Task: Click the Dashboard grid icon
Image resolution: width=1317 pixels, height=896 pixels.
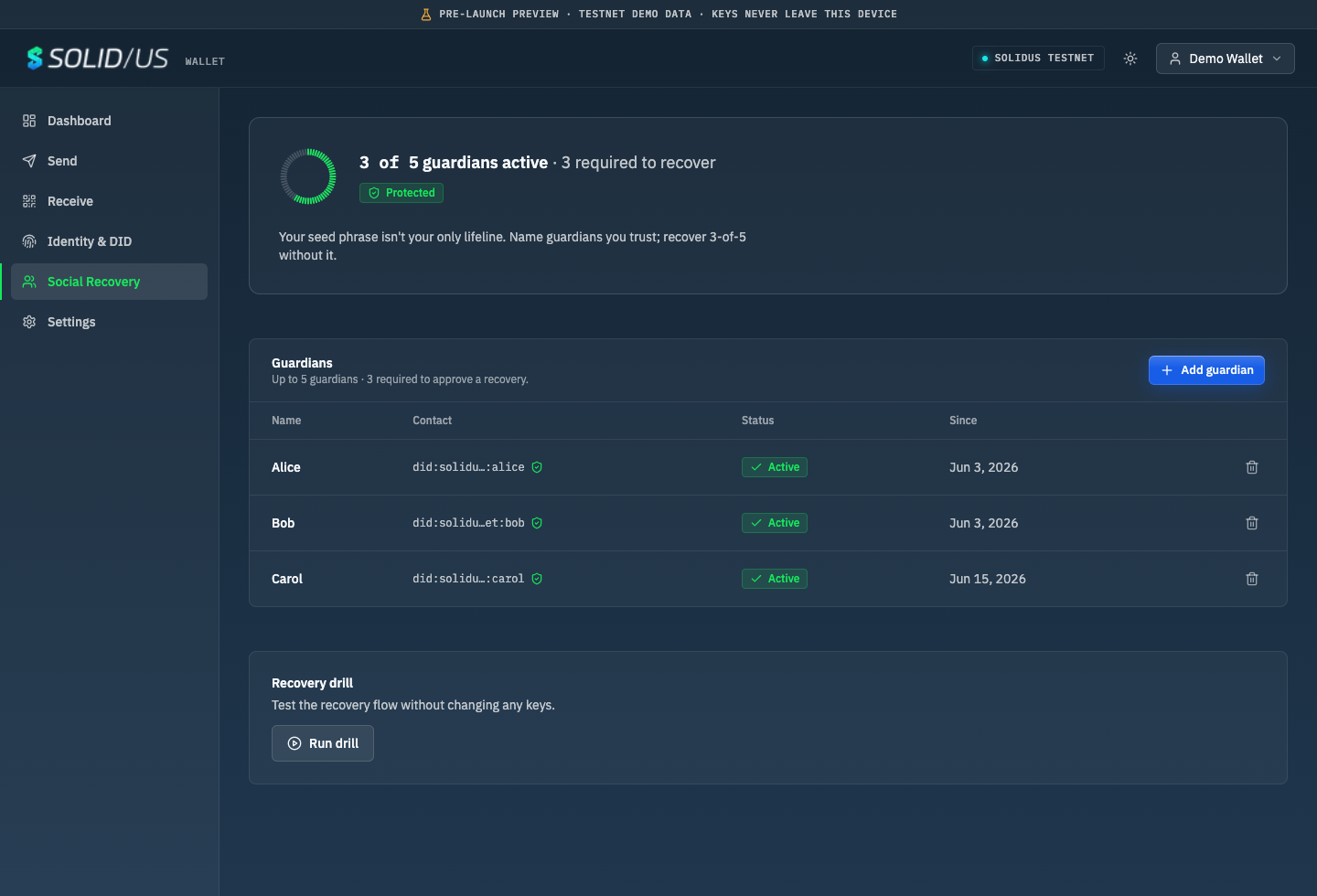Action: [x=29, y=121]
